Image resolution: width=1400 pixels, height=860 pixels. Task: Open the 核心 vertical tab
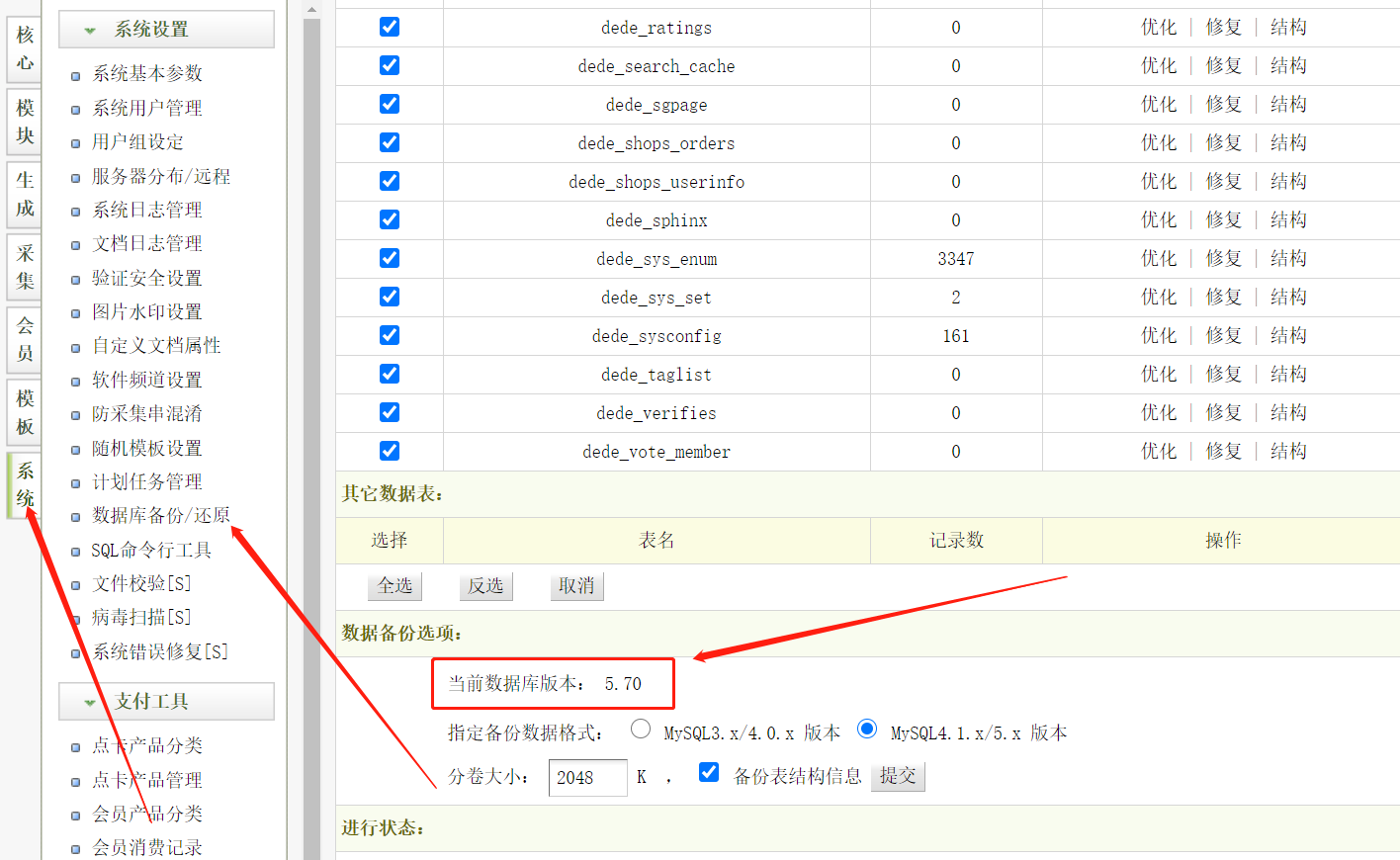tap(25, 48)
